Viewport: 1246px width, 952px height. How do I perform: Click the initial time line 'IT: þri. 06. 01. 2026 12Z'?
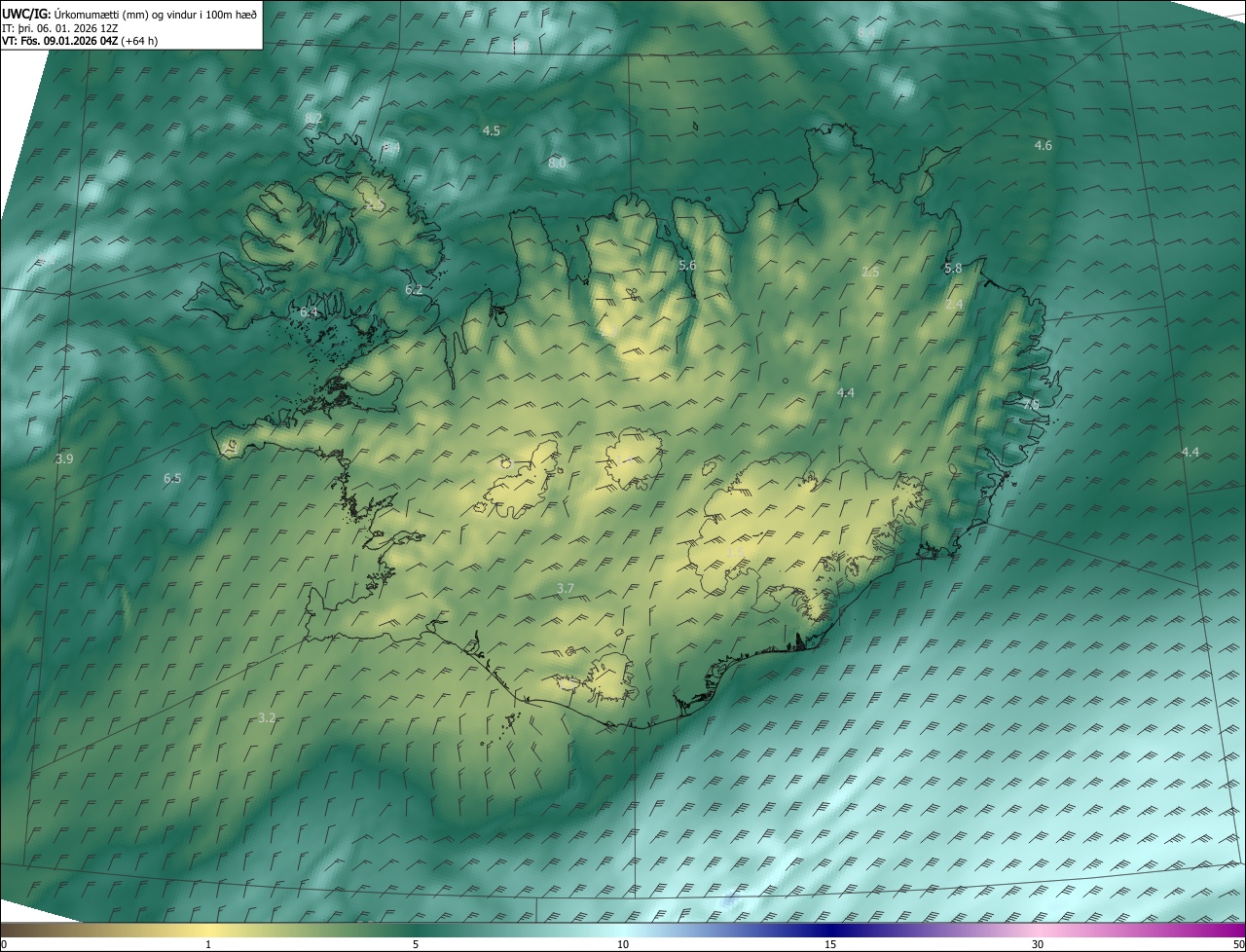point(60,28)
